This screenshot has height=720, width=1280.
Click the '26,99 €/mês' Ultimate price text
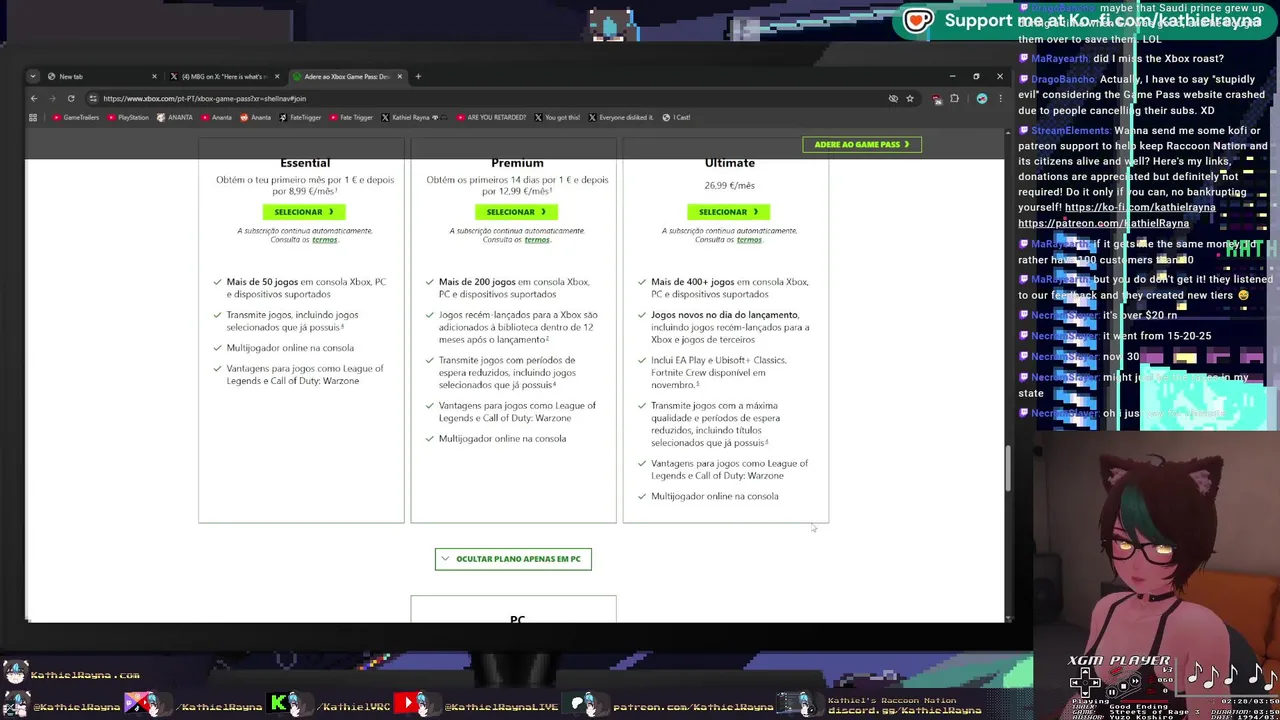[729, 185]
